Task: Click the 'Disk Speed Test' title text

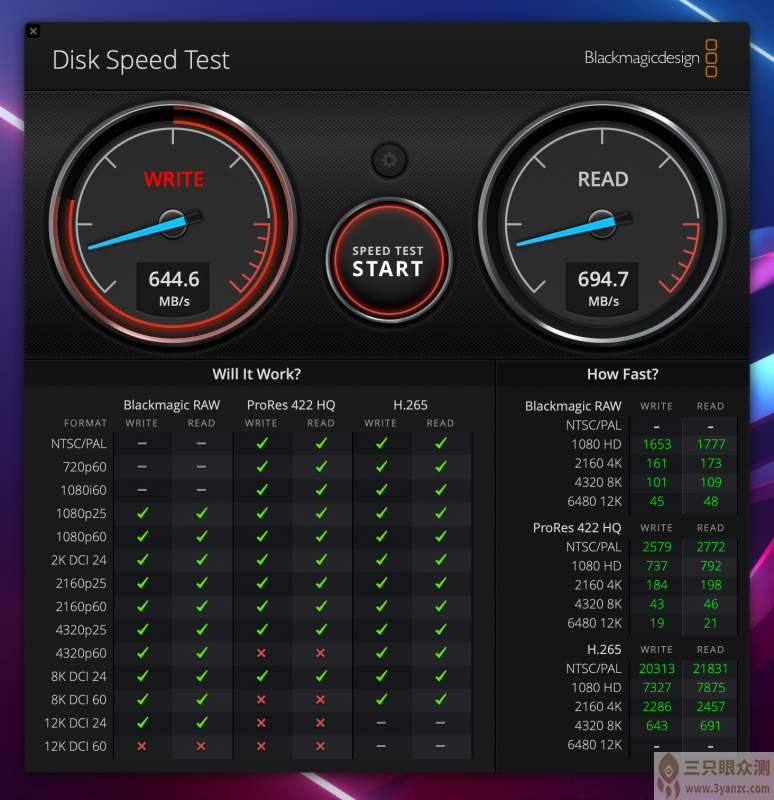Action: (x=141, y=60)
